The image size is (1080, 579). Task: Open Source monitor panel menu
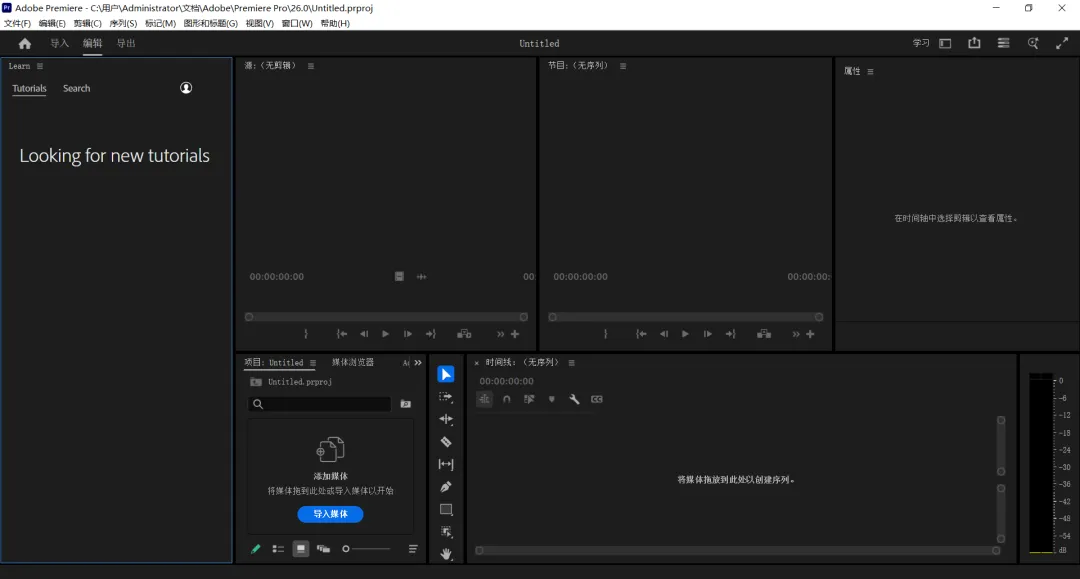click(x=311, y=66)
